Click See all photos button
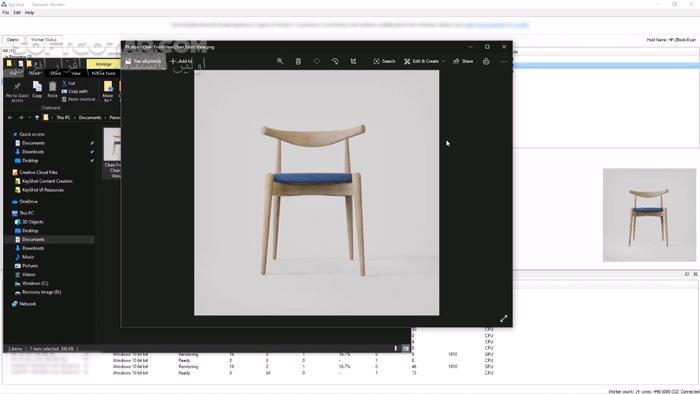This screenshot has width=700, height=394. tap(144, 62)
